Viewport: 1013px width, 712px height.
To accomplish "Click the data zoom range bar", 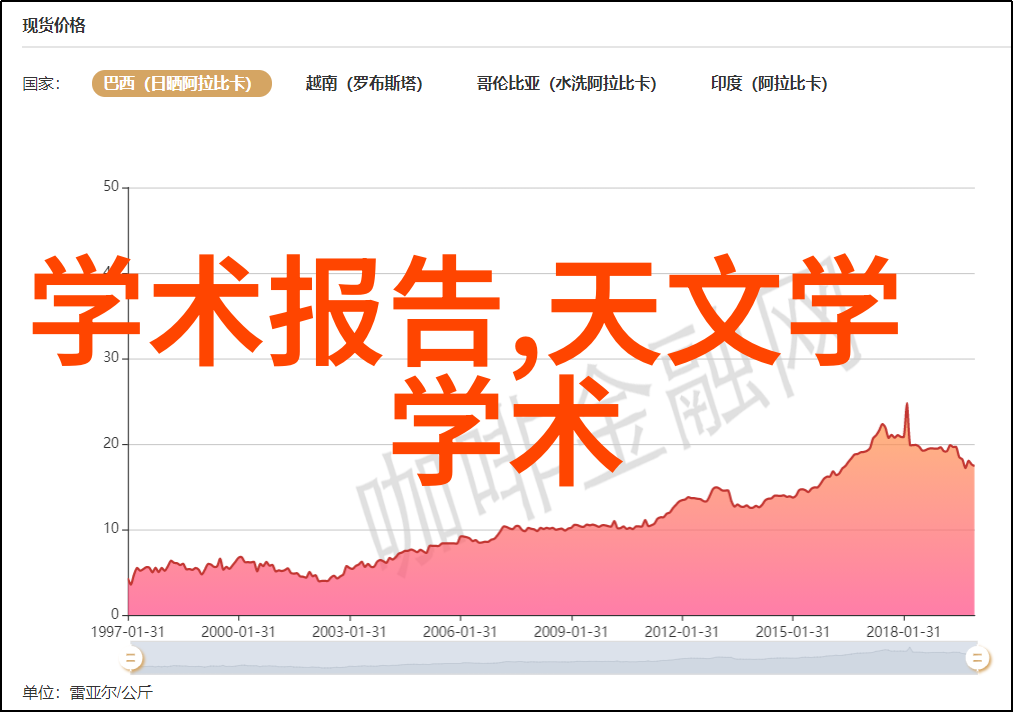I will [554, 658].
